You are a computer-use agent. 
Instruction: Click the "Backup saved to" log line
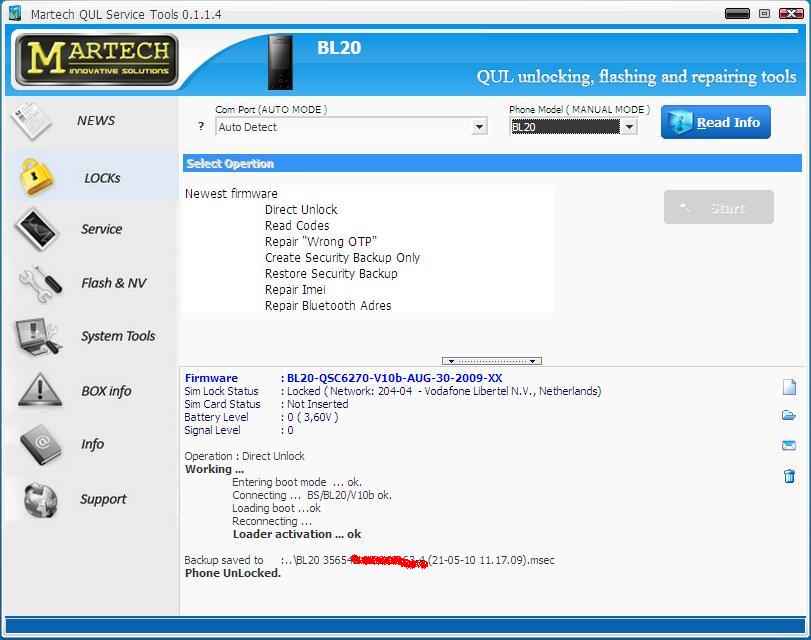tap(369, 560)
